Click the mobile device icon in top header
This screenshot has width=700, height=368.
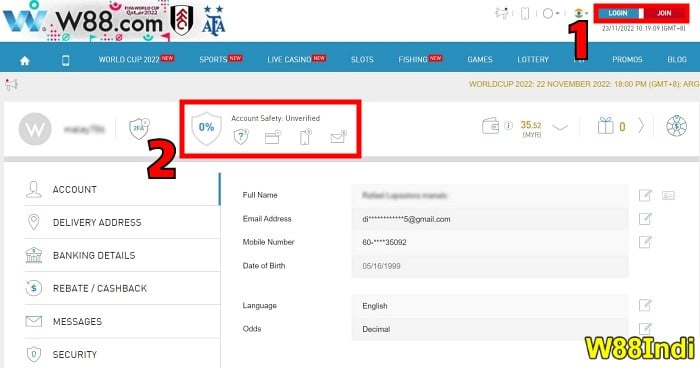525,13
